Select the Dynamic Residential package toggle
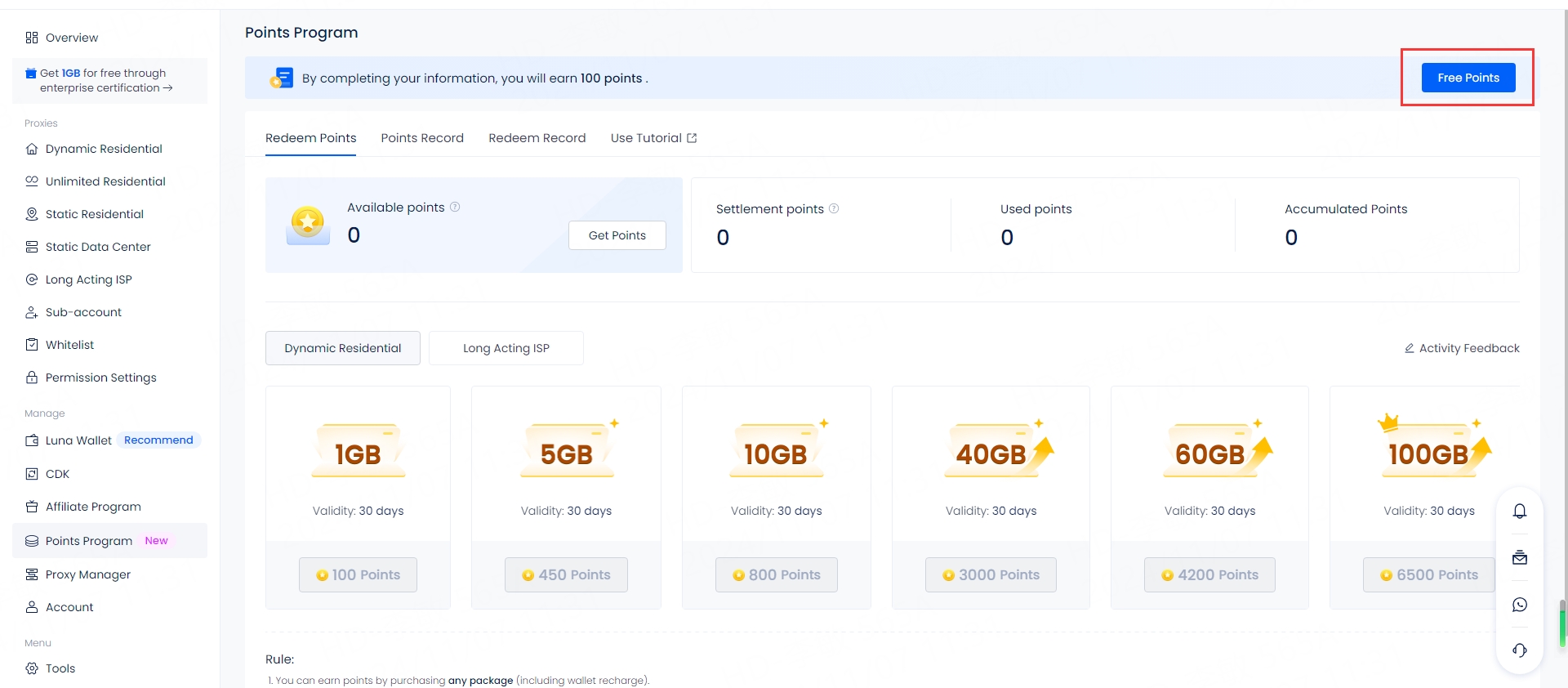Viewport: 1568px width, 688px height. pyautogui.click(x=343, y=348)
